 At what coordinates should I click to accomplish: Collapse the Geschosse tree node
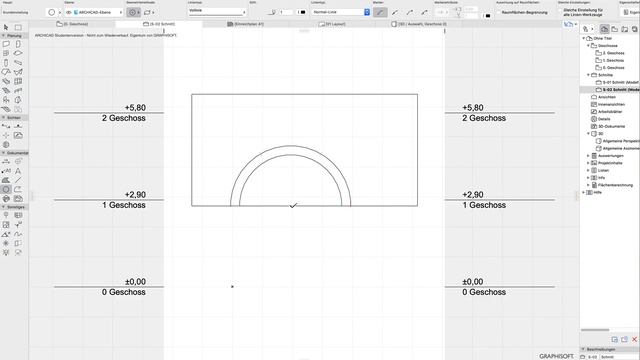pyautogui.click(x=588, y=46)
